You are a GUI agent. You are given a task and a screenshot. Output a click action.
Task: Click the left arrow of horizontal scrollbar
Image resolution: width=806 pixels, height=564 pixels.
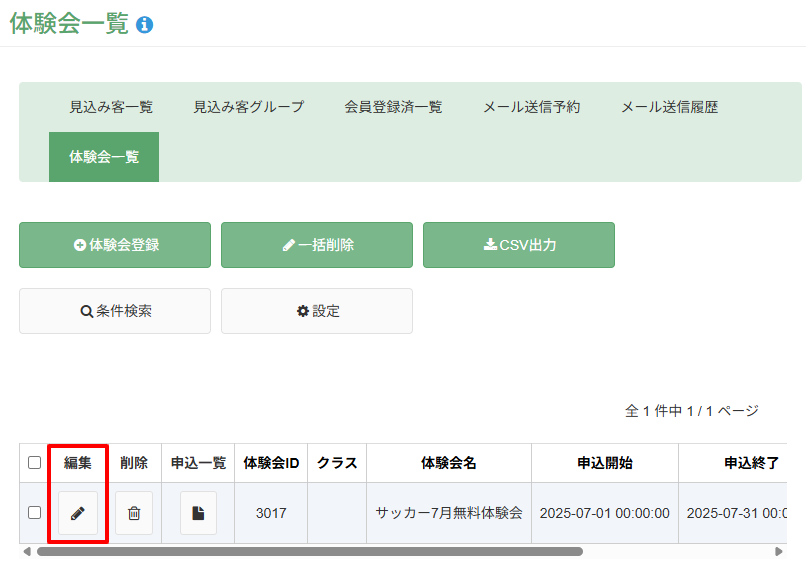tap(27, 552)
